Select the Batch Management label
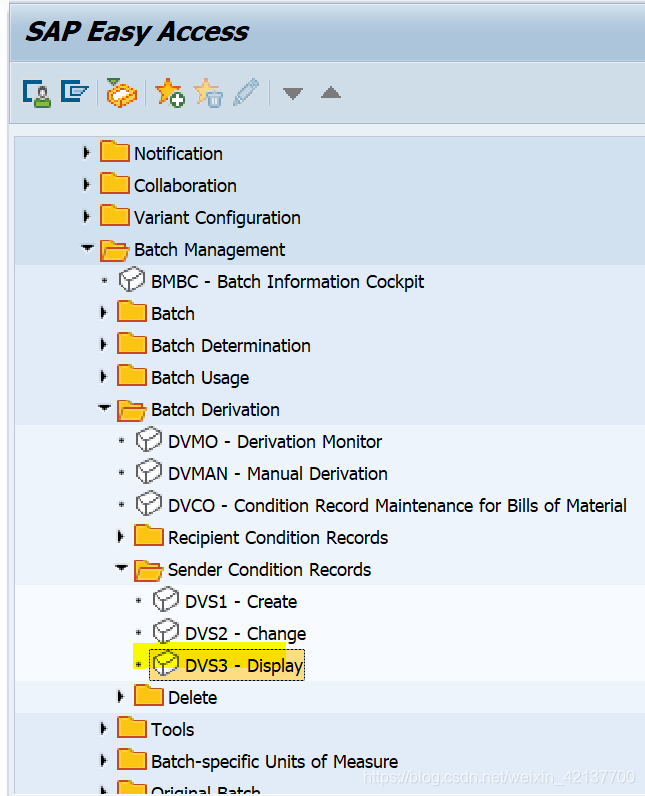 coord(209,250)
